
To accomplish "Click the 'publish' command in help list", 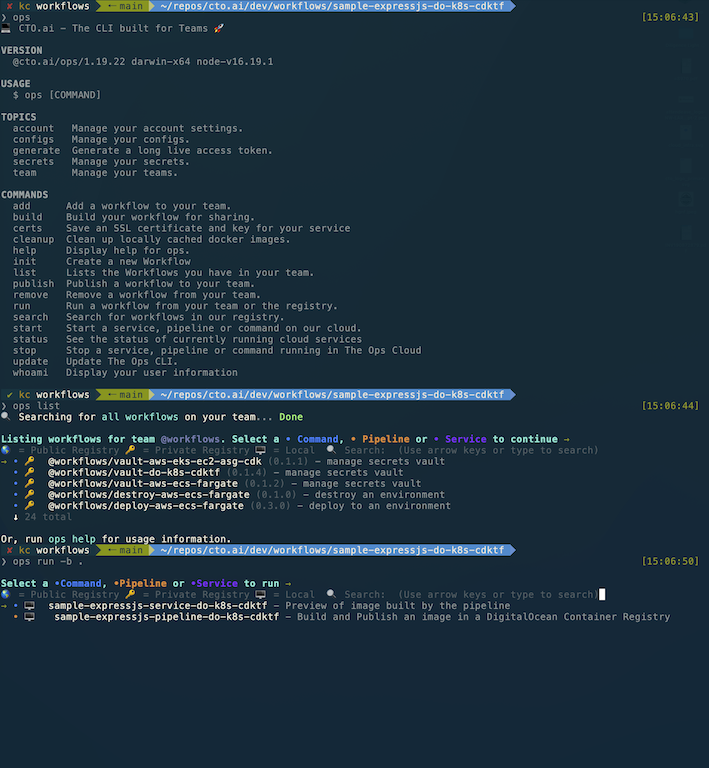I will coord(33,284).
